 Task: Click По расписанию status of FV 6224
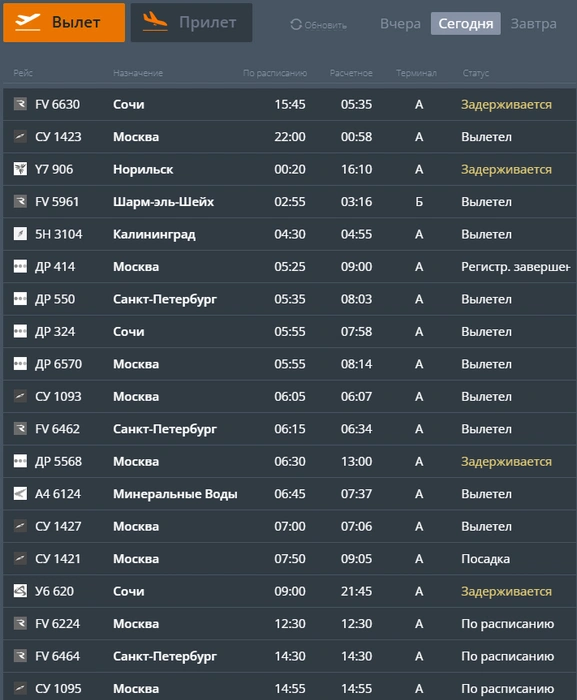tap(508, 624)
